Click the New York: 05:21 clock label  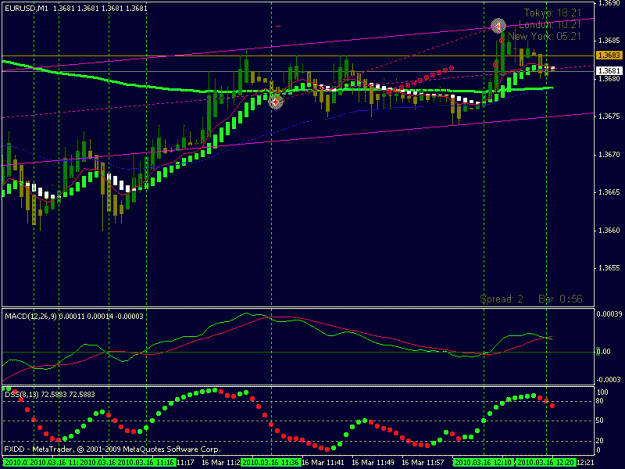coord(544,36)
